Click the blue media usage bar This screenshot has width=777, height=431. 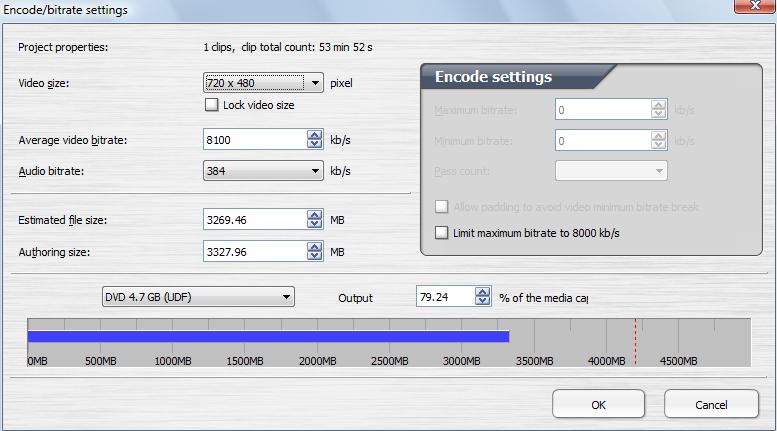coord(268,337)
